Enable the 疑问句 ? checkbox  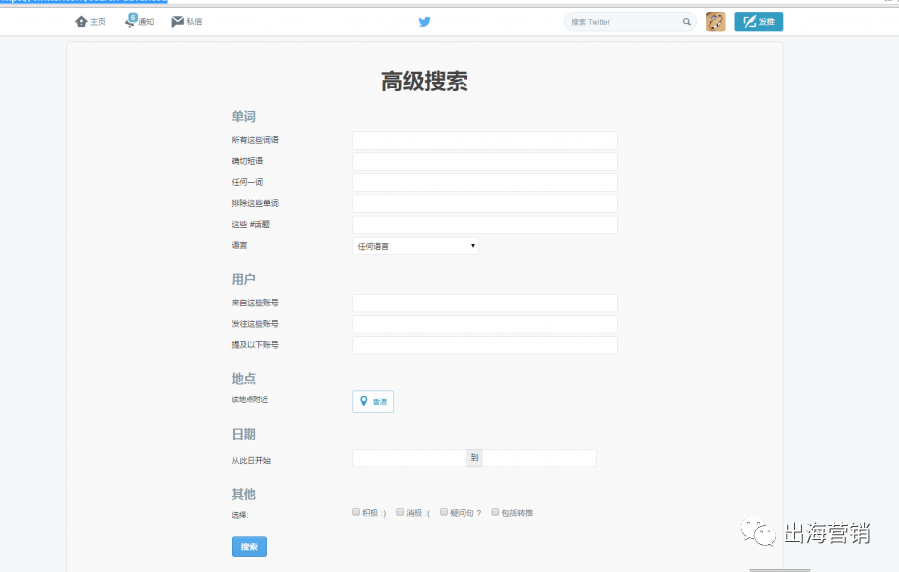click(x=444, y=512)
